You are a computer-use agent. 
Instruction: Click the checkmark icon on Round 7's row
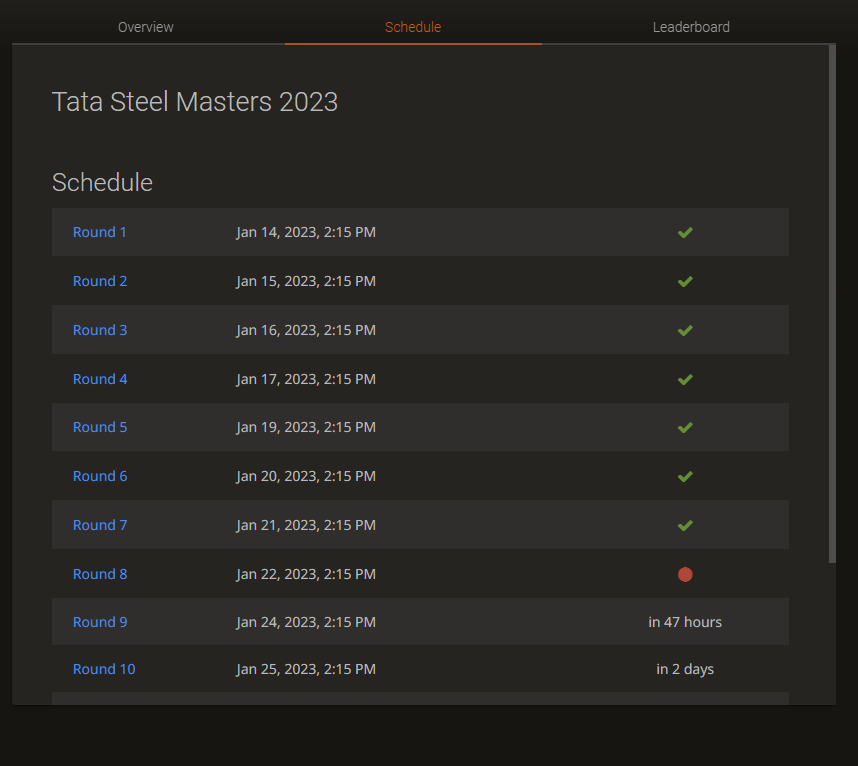685,525
